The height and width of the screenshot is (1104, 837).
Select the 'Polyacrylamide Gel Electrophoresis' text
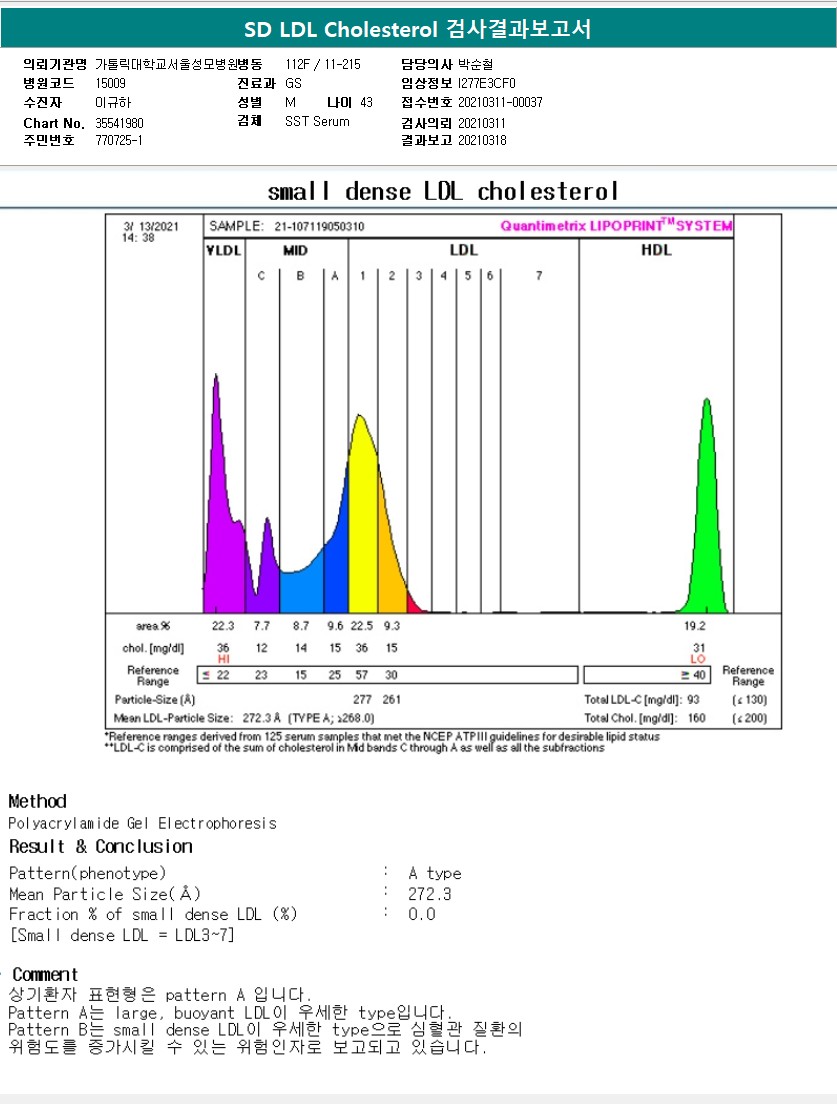coord(142,823)
